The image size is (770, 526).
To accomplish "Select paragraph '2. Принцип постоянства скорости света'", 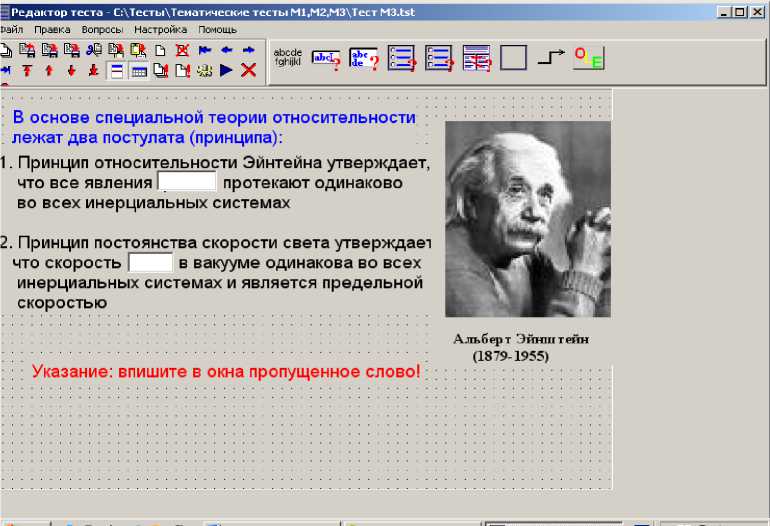I will point(216,273).
